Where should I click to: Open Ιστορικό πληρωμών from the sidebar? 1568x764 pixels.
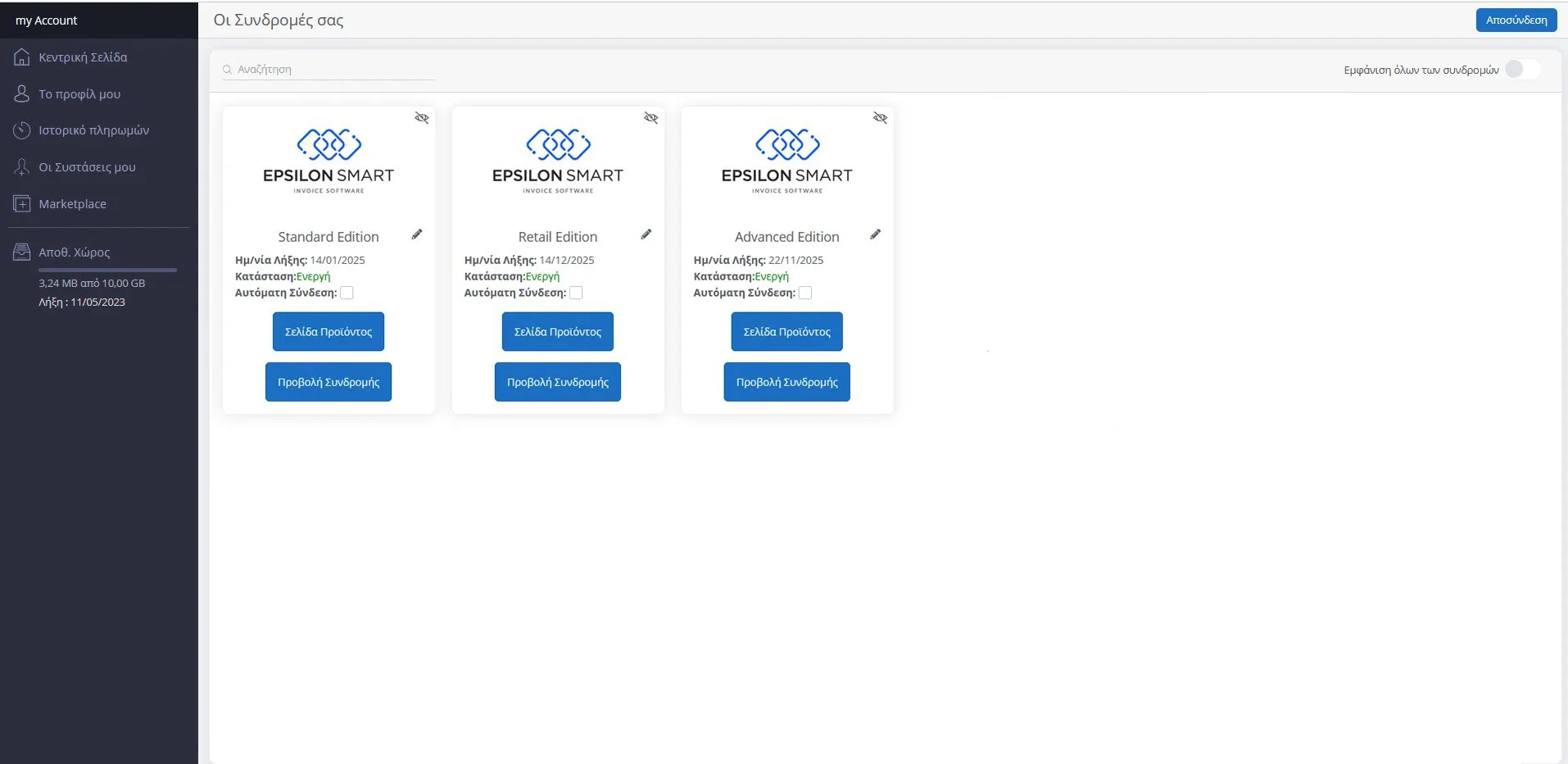pyautogui.click(x=93, y=130)
